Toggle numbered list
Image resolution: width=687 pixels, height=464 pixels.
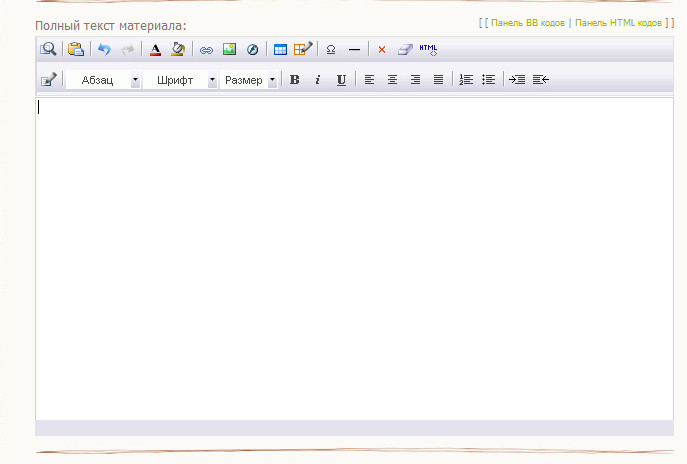pyautogui.click(x=466, y=80)
